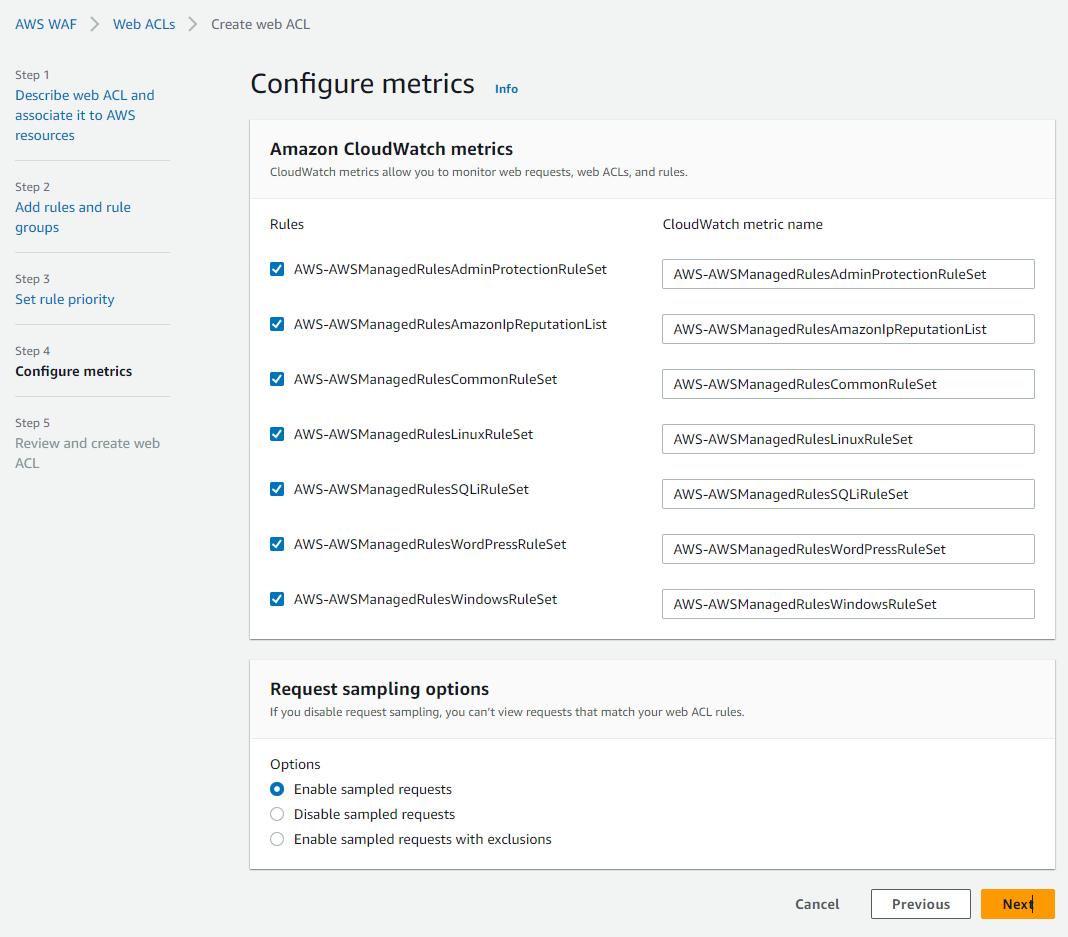
Task: Select Enable sampled requests option
Action: pyautogui.click(x=277, y=789)
